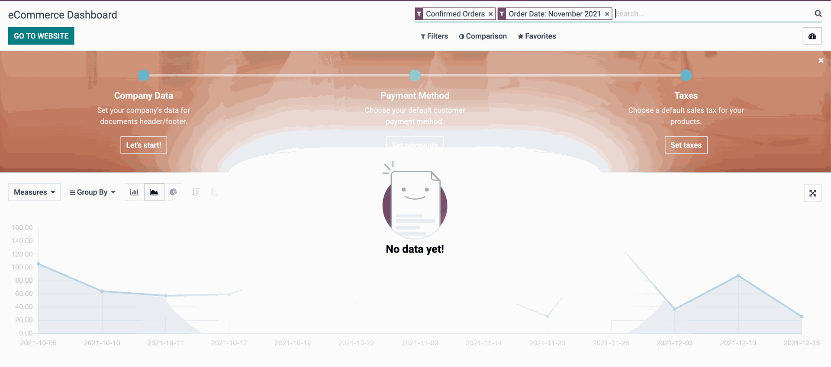The height and width of the screenshot is (367, 831).
Task: Open the Filters menu
Action: point(434,36)
